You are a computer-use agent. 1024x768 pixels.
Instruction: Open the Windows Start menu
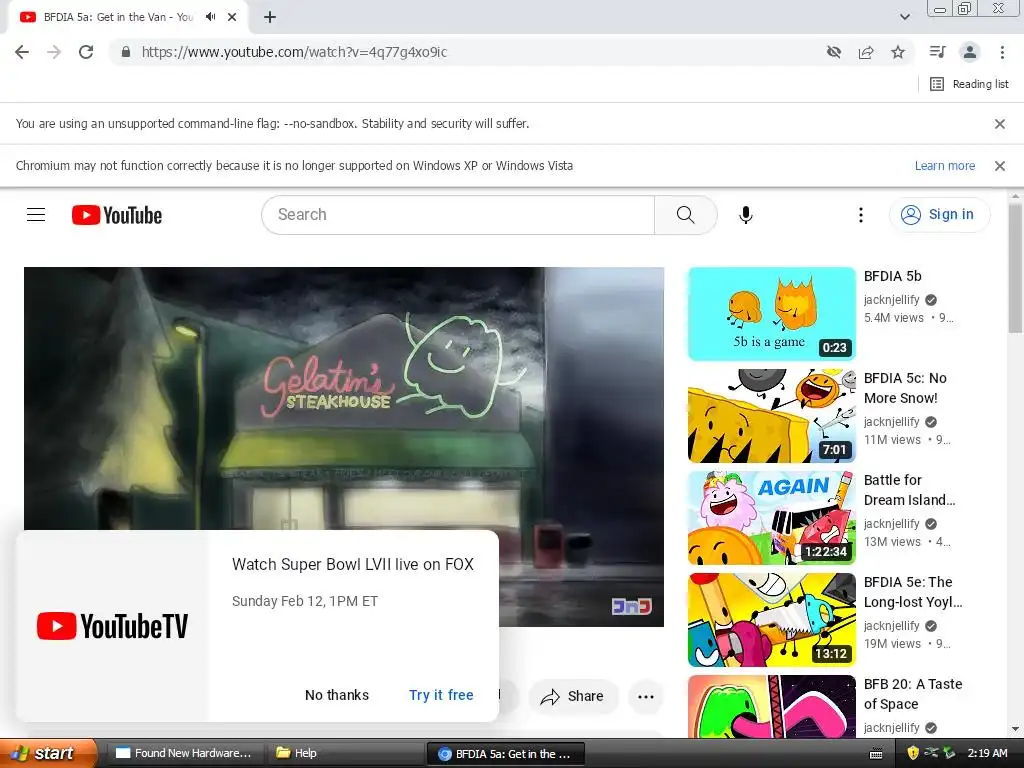click(49, 753)
